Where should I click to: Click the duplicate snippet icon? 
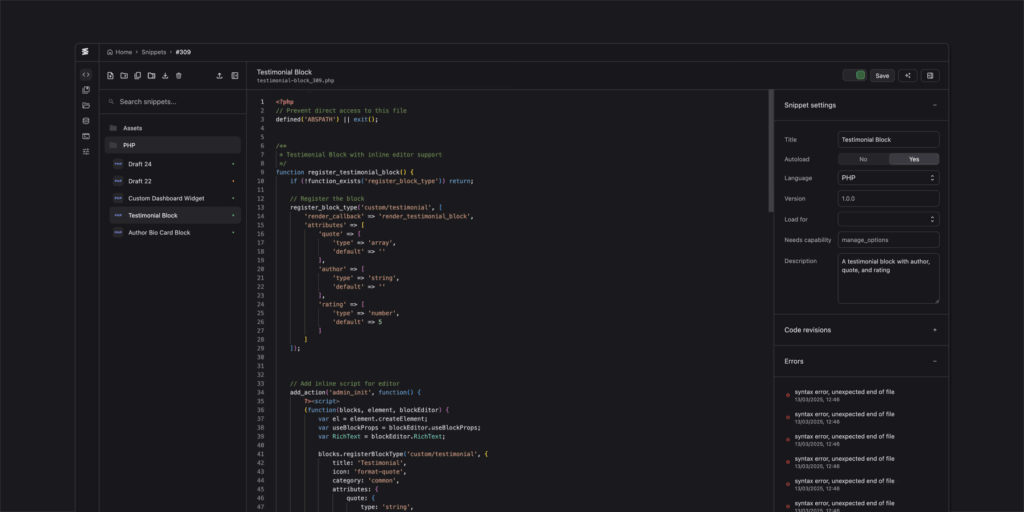point(137,75)
